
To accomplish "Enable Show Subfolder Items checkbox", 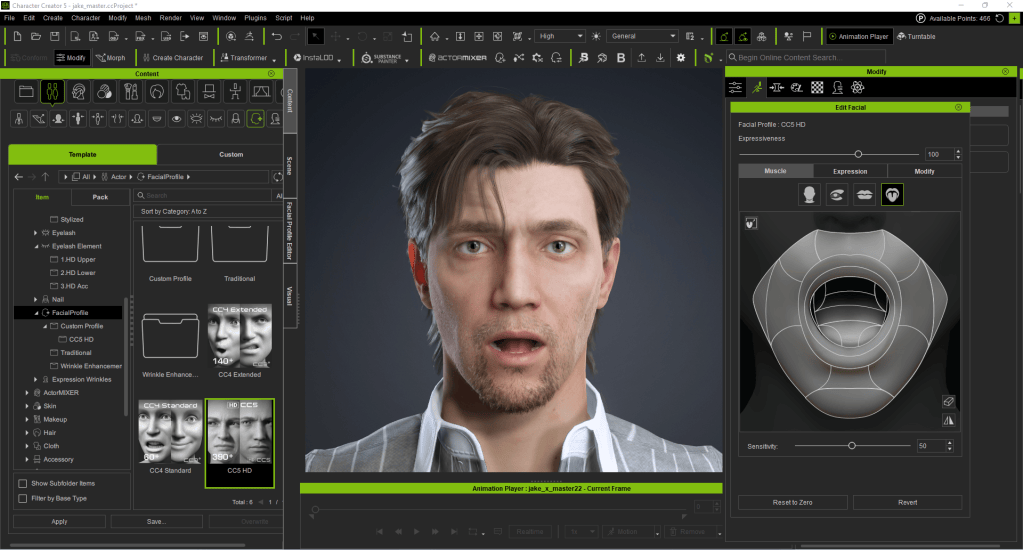I will tap(23, 483).
